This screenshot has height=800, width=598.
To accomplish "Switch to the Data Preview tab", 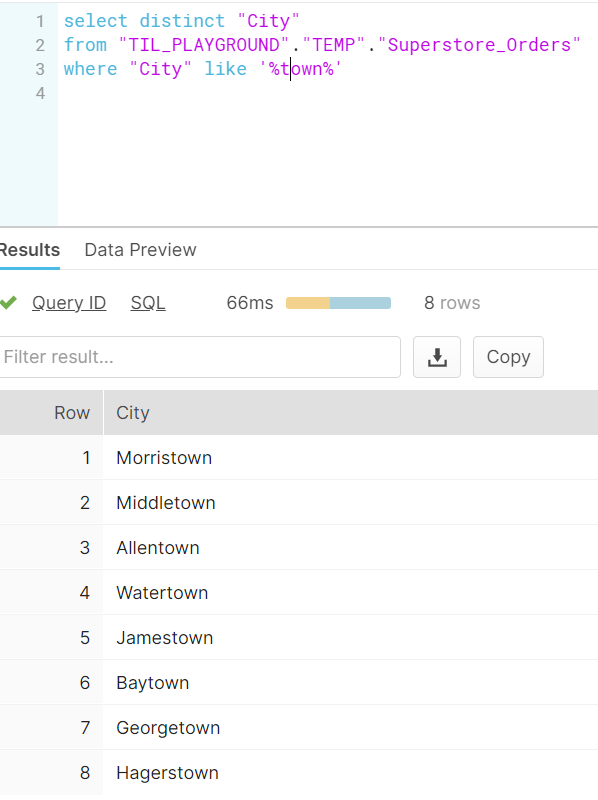I will coord(140,250).
